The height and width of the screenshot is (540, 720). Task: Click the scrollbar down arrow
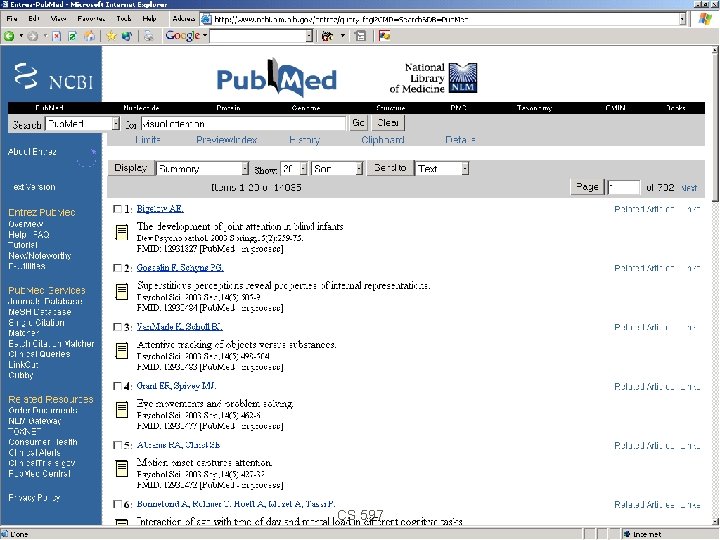[x=715, y=522]
